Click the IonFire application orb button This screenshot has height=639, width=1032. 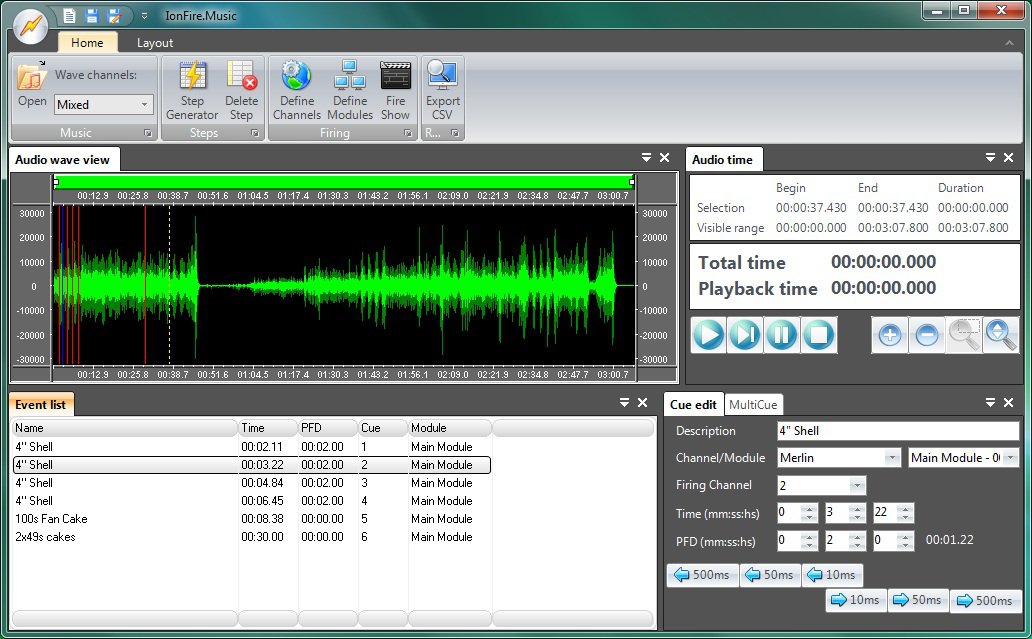pyautogui.click(x=31, y=26)
